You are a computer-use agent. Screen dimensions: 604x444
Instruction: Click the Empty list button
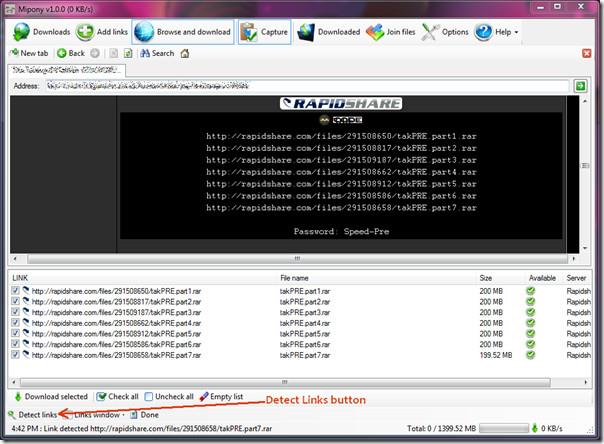click(221, 396)
